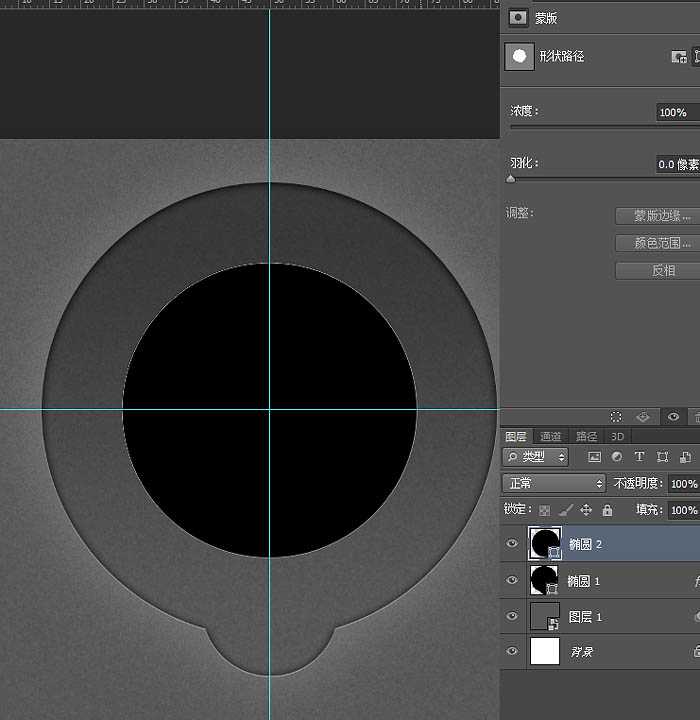Enable lock transparent pixels icon
The image size is (700, 720).
click(545, 510)
